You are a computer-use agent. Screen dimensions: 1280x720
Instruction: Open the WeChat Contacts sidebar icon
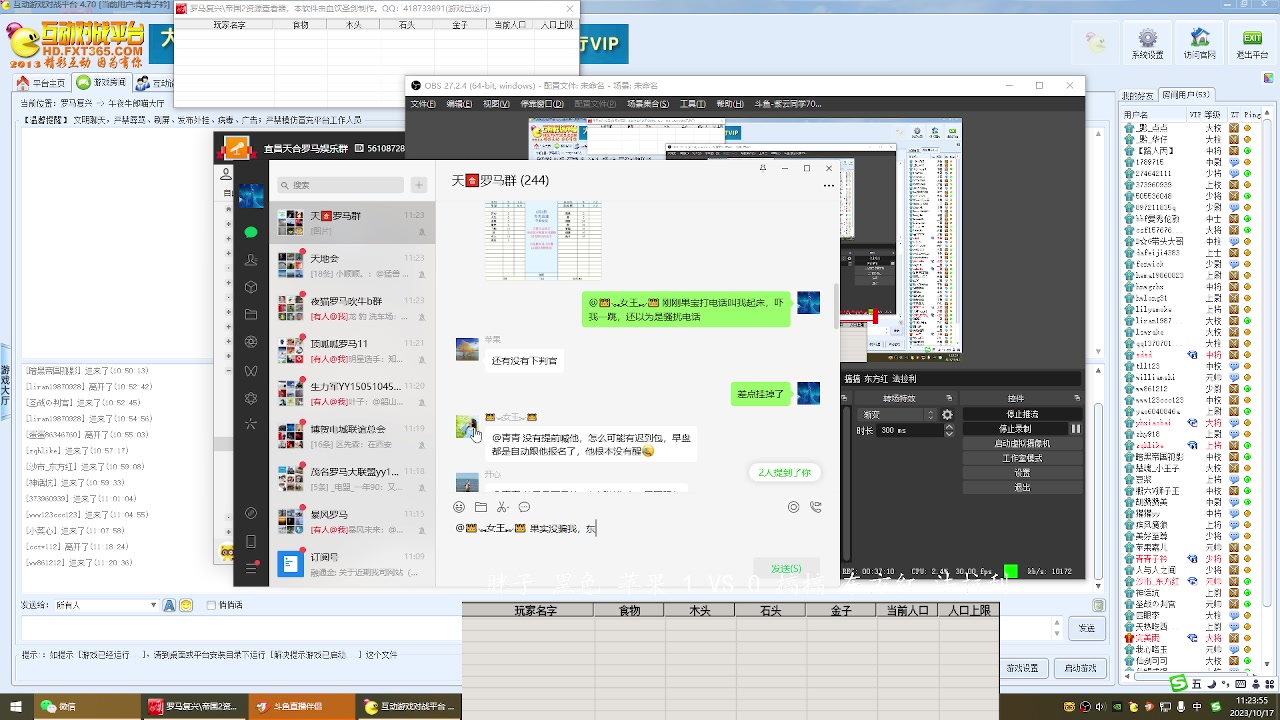tap(251, 260)
